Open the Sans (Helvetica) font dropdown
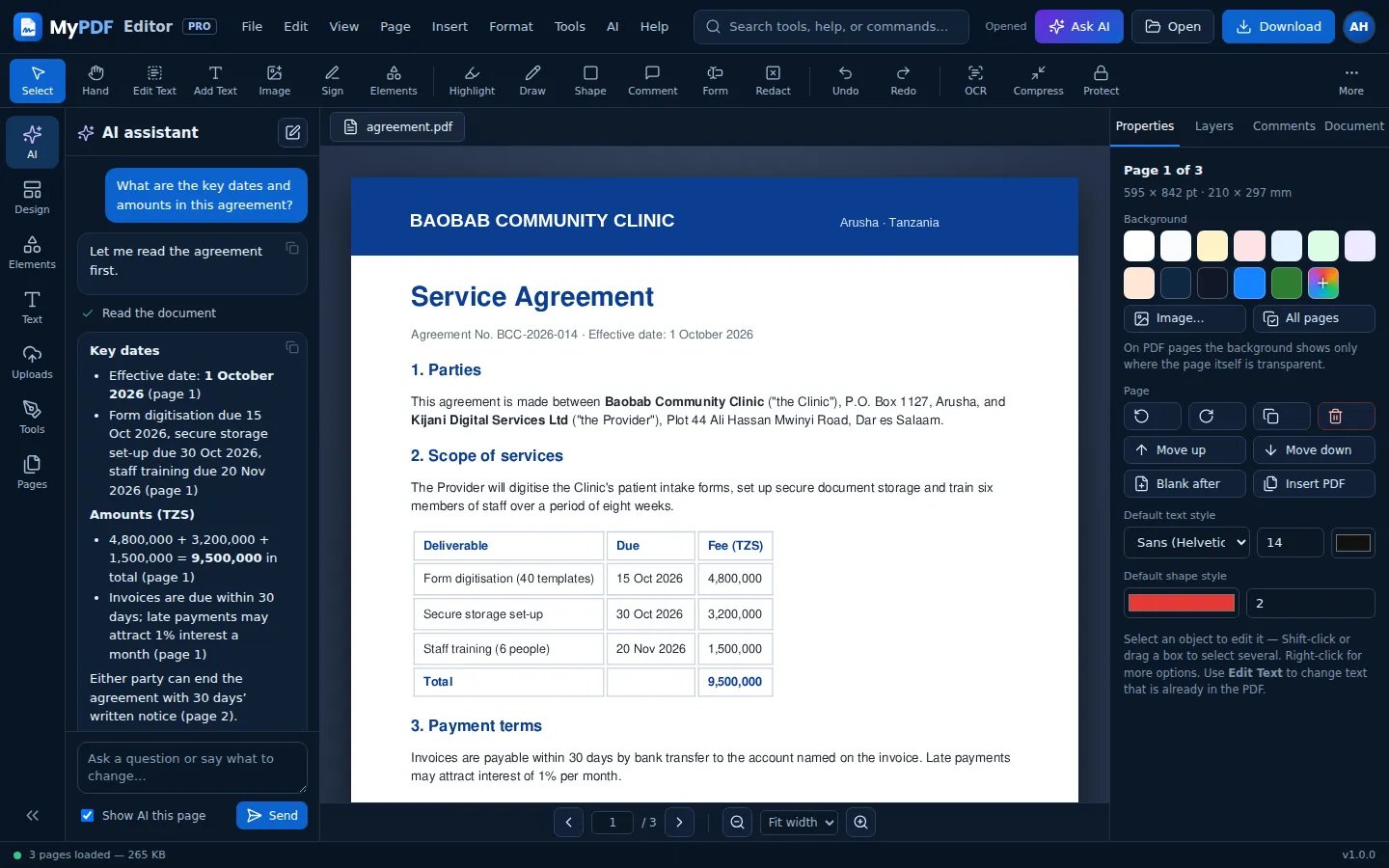 [x=1186, y=542]
